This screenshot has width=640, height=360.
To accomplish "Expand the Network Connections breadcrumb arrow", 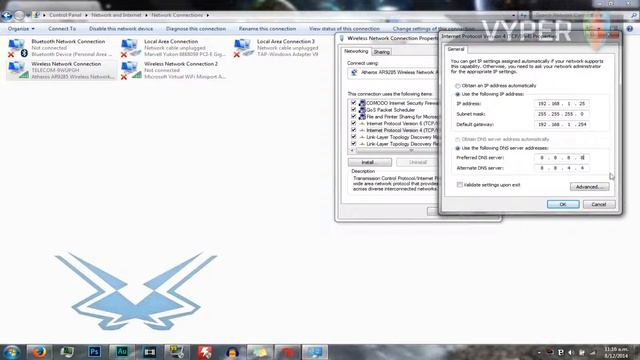I will coord(207,16).
